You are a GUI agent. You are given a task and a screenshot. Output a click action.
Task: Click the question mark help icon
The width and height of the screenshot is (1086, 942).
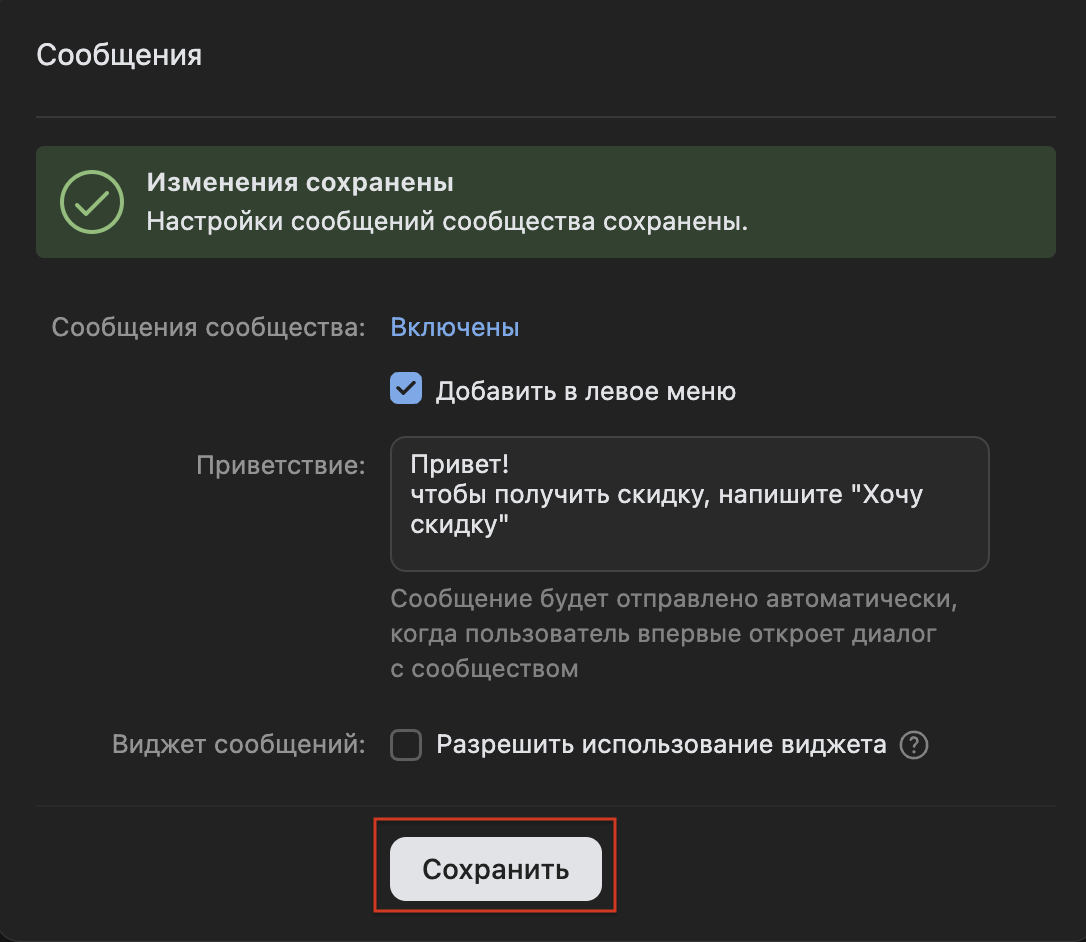click(914, 746)
